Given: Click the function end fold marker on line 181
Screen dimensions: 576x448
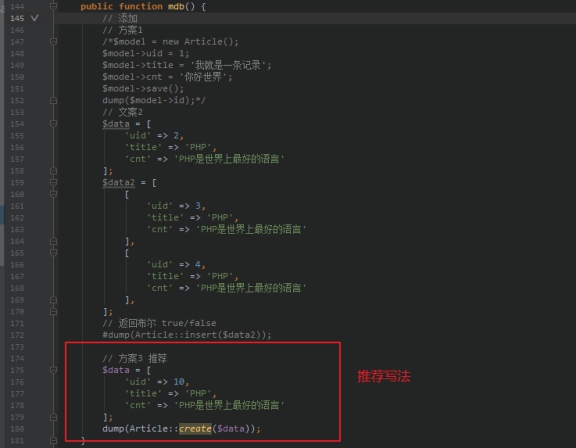Looking at the screenshot, I should (x=53, y=441).
